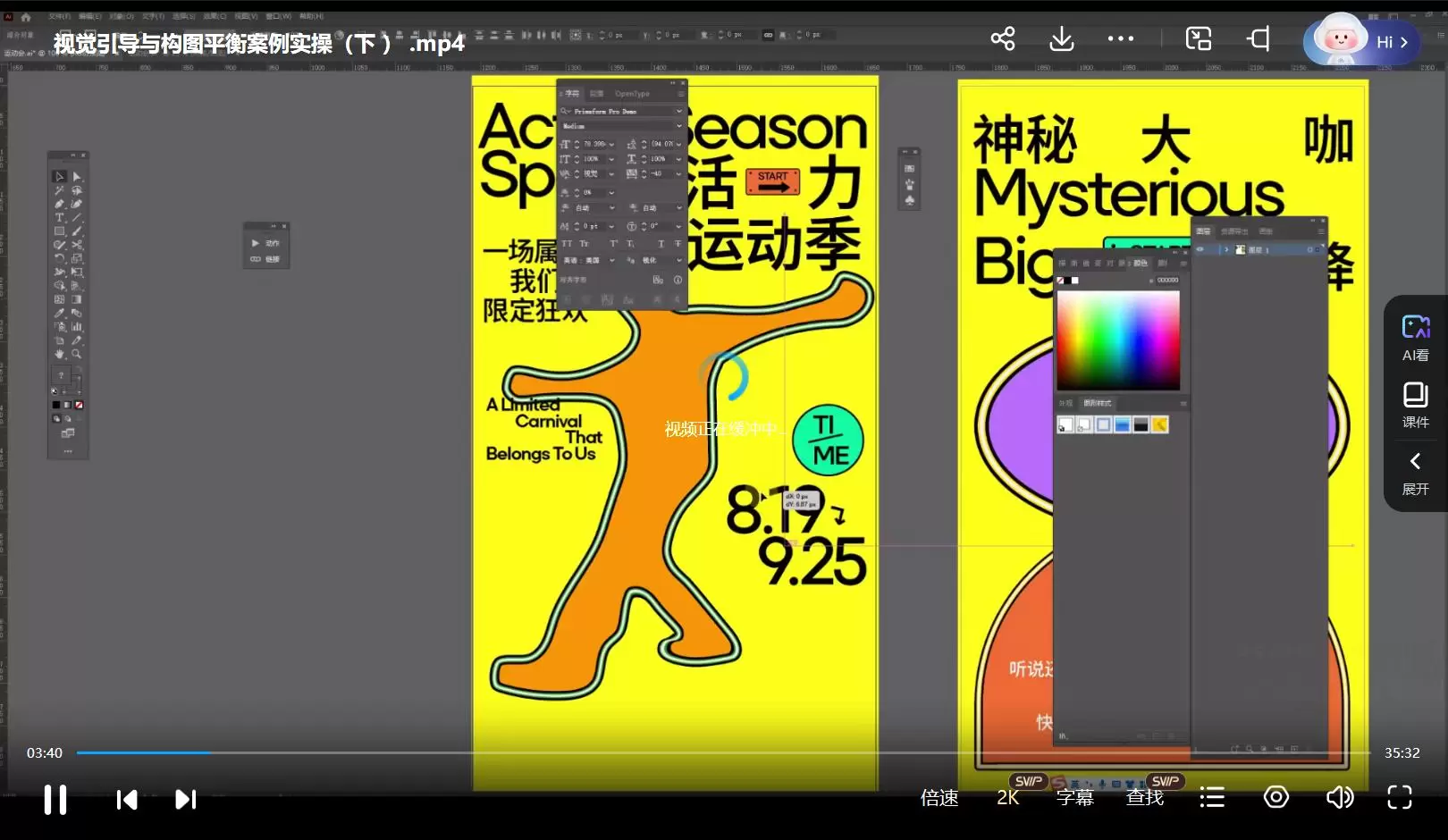
Task: Open the three-dots more options menu
Action: [1121, 38]
